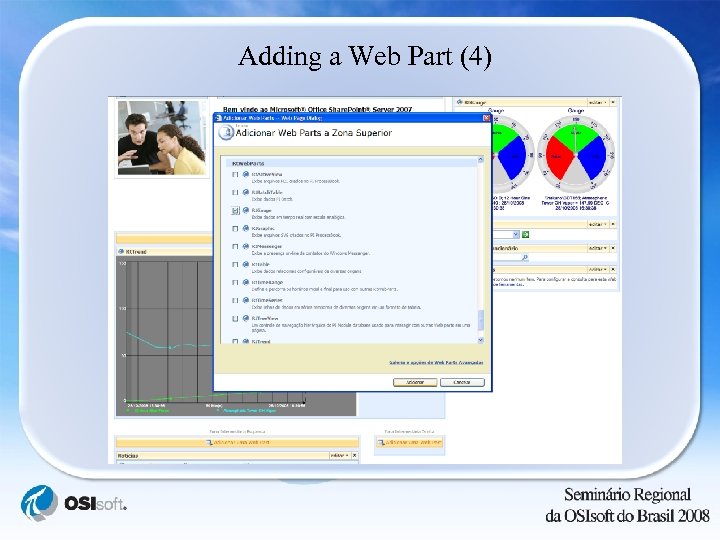Check the RtMessenger web part checkbox
720x540 pixels.
[x=235, y=247]
